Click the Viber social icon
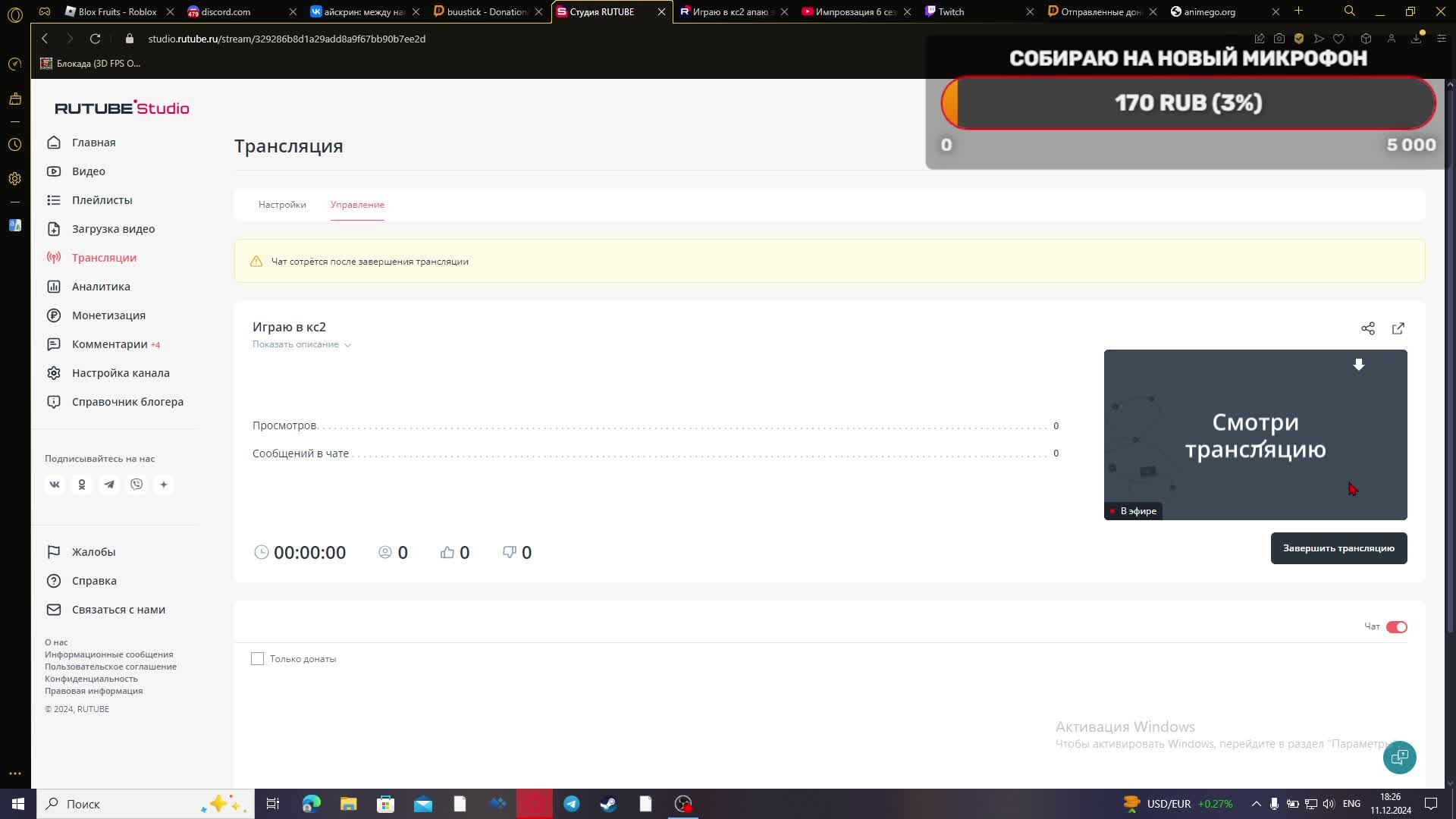The width and height of the screenshot is (1456, 819). (x=136, y=485)
